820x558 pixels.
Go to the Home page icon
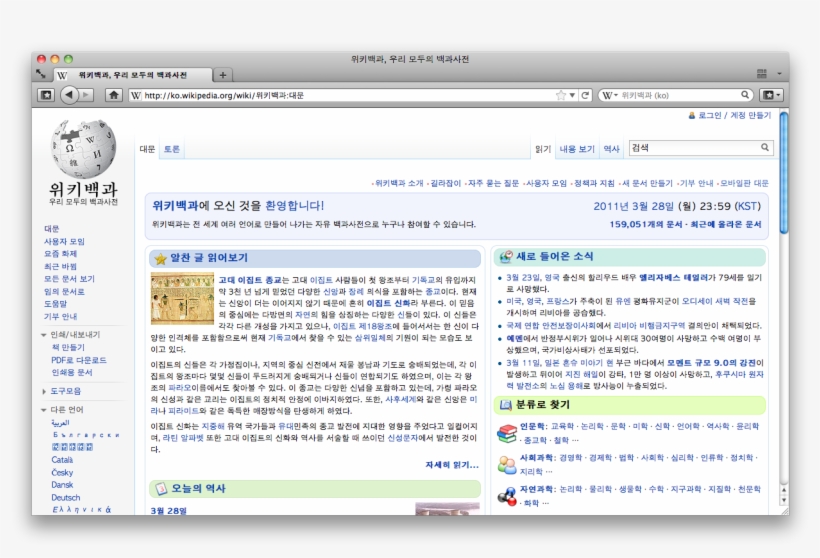[113, 95]
